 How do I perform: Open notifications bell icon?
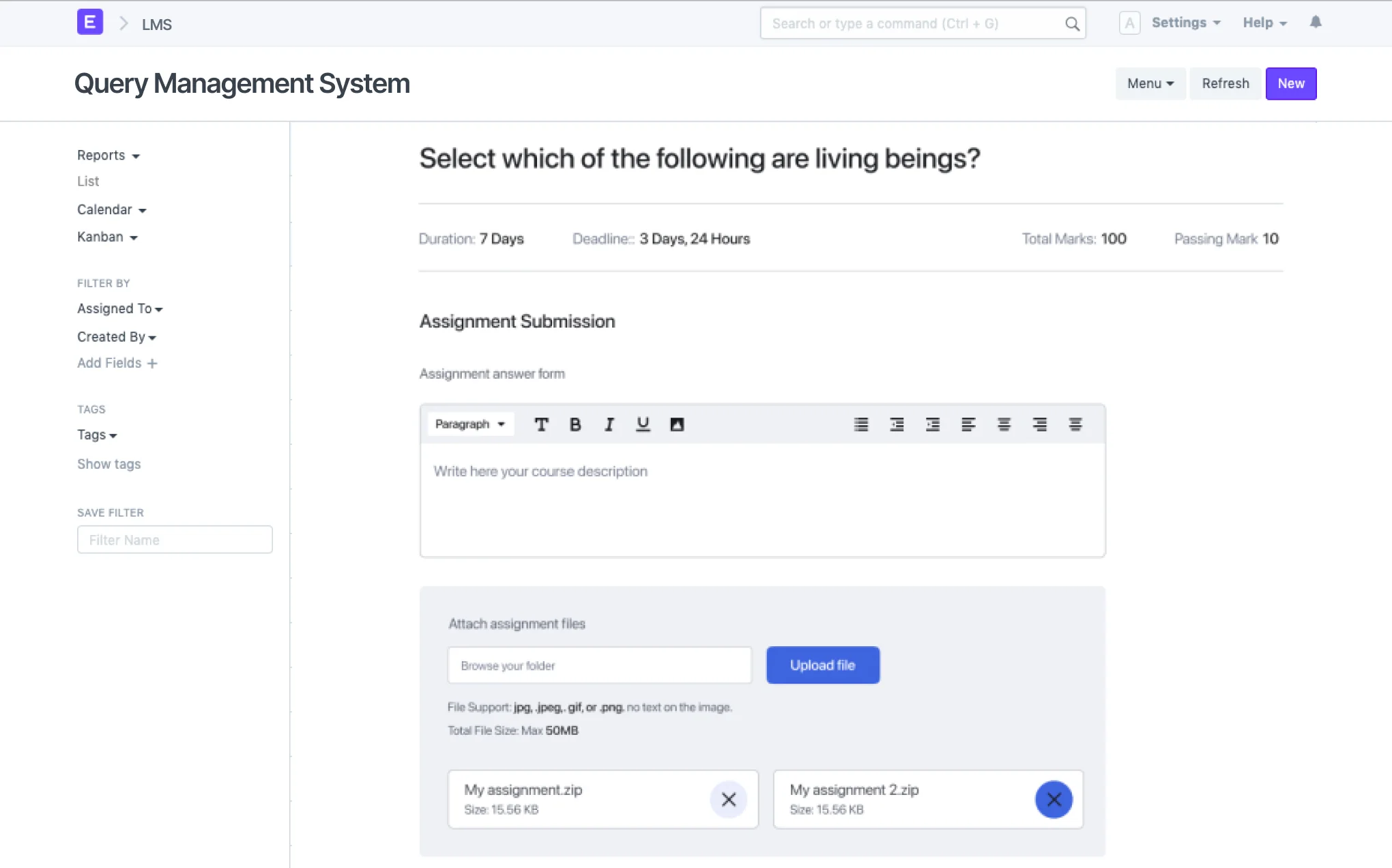[1316, 23]
